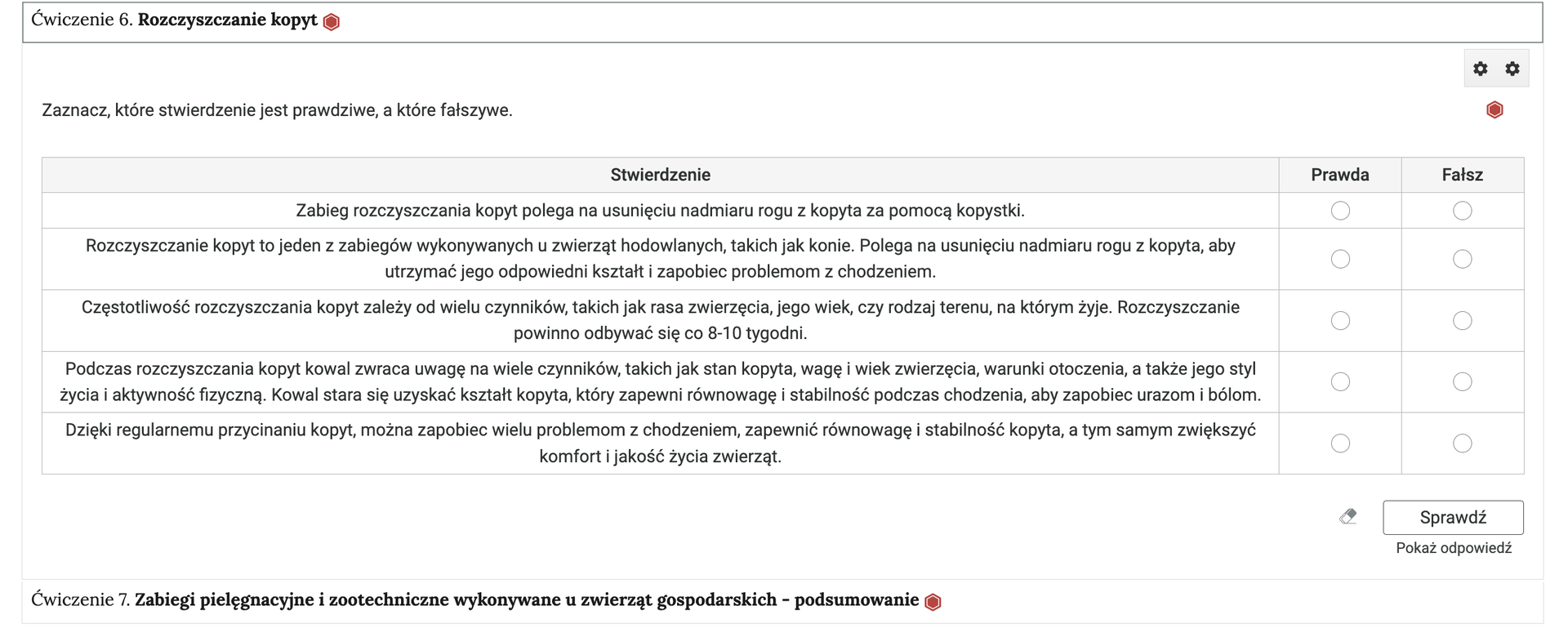Select Prawda for the kowal statement
Screen dimensions: 1568x637
[1339, 381]
